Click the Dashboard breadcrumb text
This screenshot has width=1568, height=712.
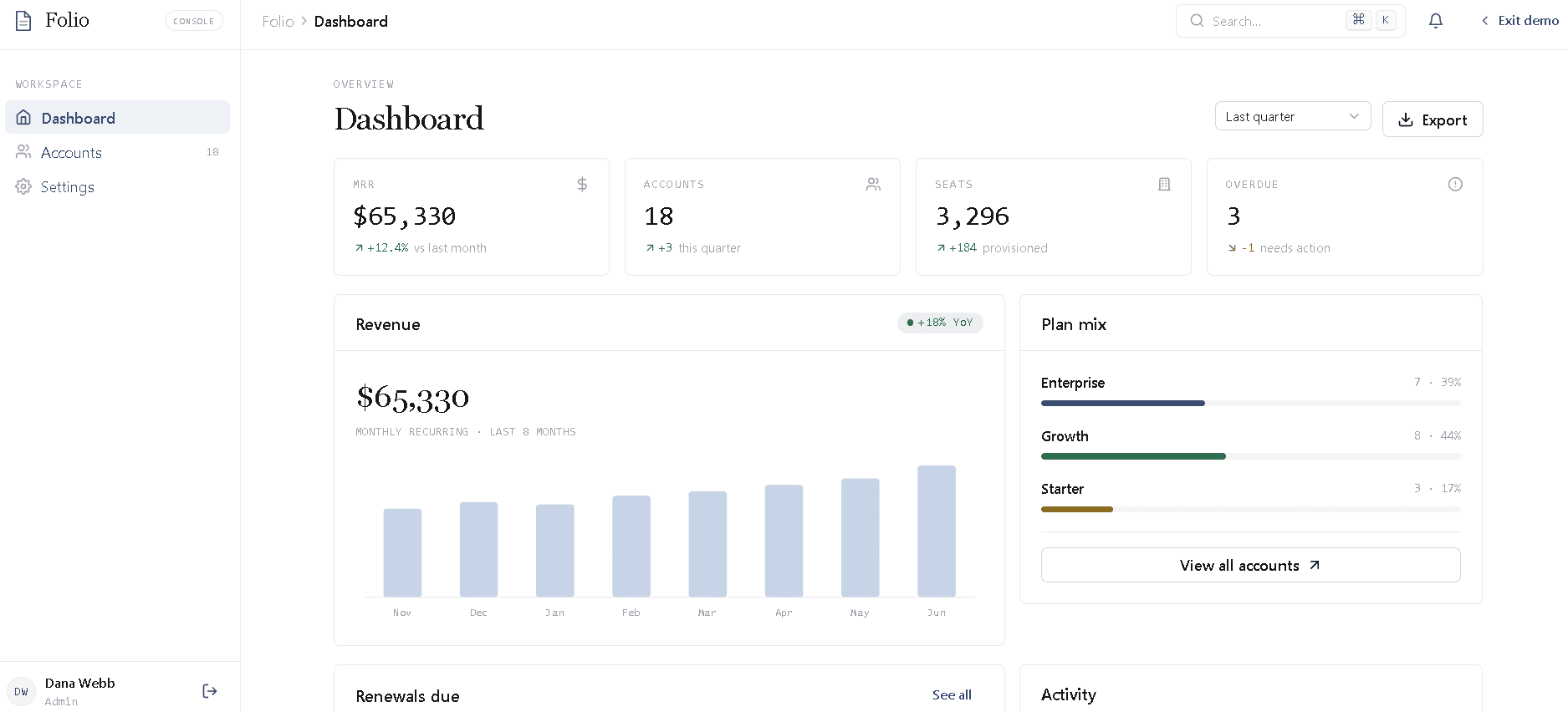[351, 22]
